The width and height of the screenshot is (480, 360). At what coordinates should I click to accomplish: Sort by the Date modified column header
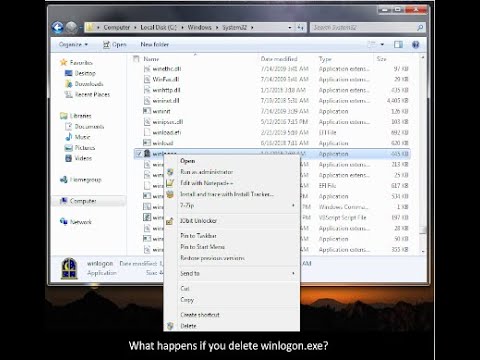[x=279, y=59]
